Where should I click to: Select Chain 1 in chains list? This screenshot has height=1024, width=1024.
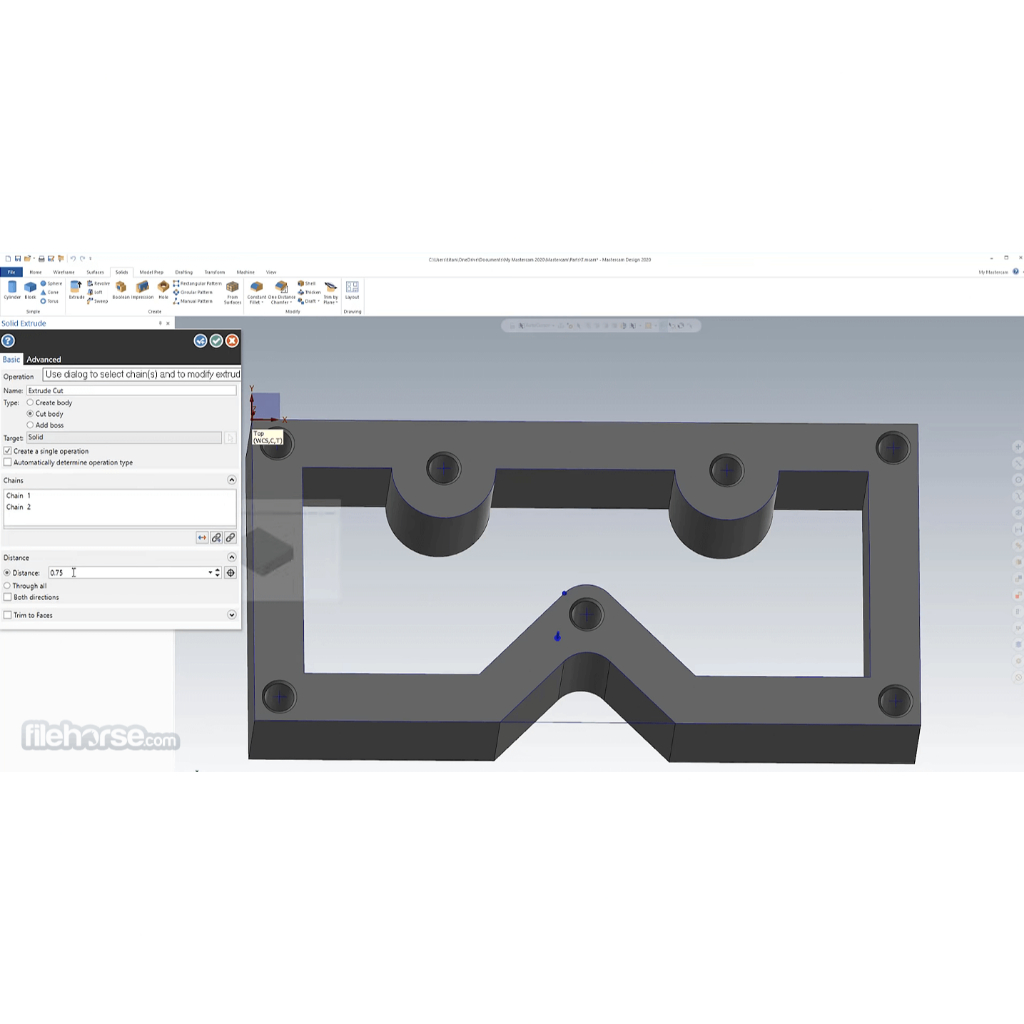[x=18, y=496]
